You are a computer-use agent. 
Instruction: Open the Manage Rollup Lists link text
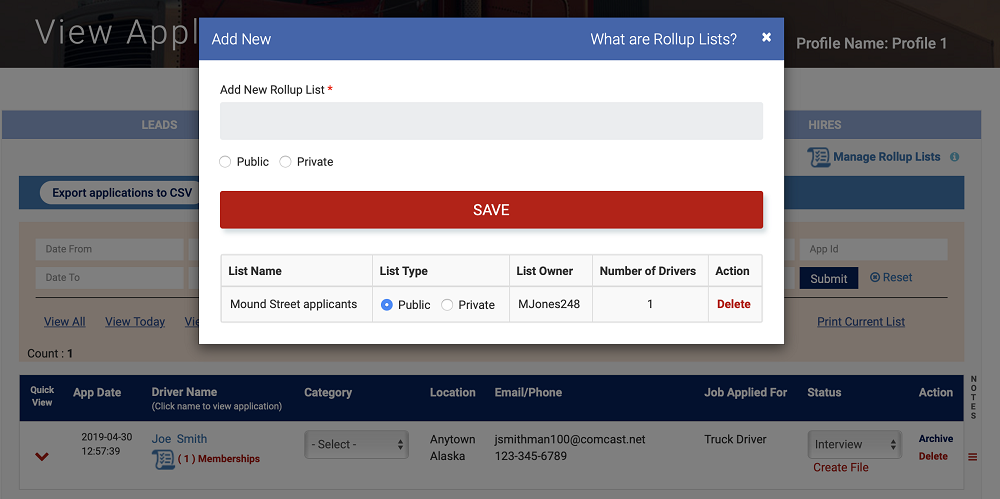[886, 156]
